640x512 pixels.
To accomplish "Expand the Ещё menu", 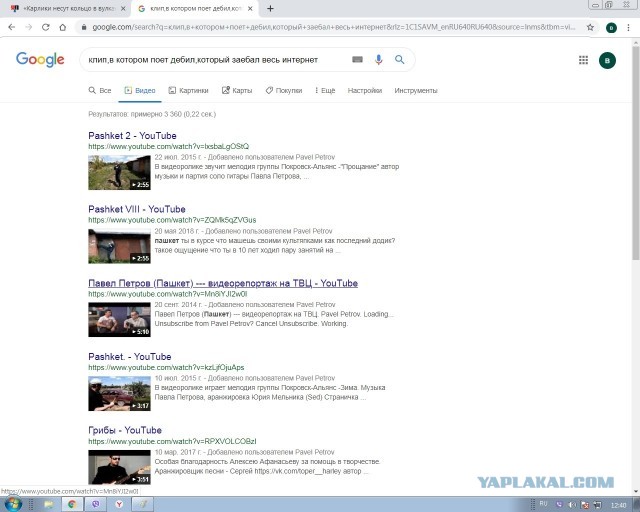I will [325, 91].
